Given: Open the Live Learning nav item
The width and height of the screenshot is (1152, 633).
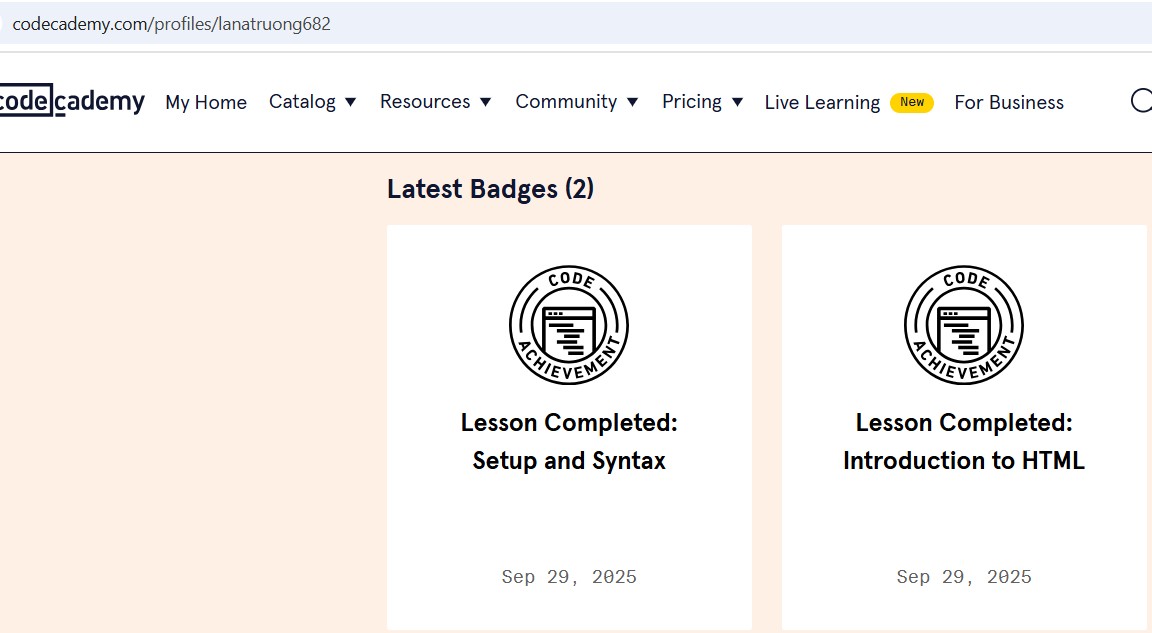Looking at the screenshot, I should click(x=822, y=102).
